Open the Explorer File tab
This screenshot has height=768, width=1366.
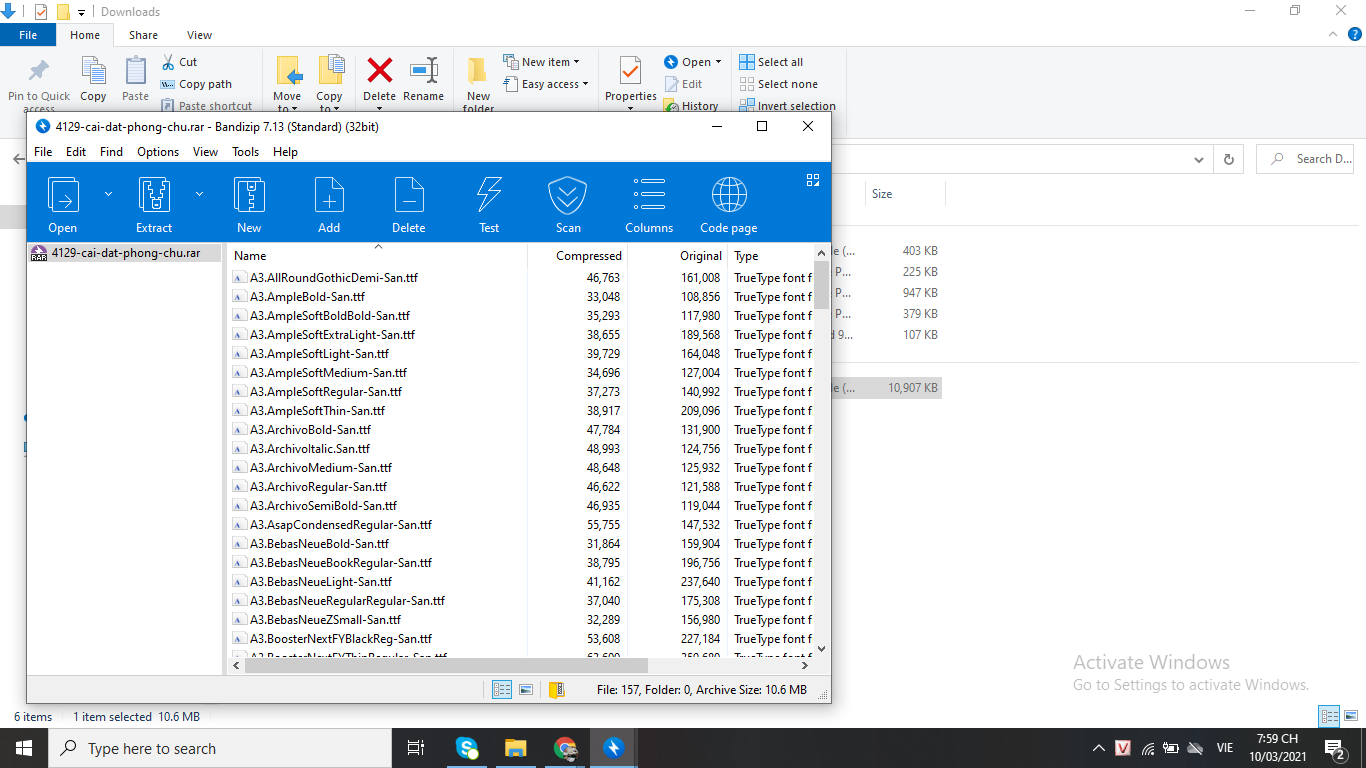click(x=28, y=35)
